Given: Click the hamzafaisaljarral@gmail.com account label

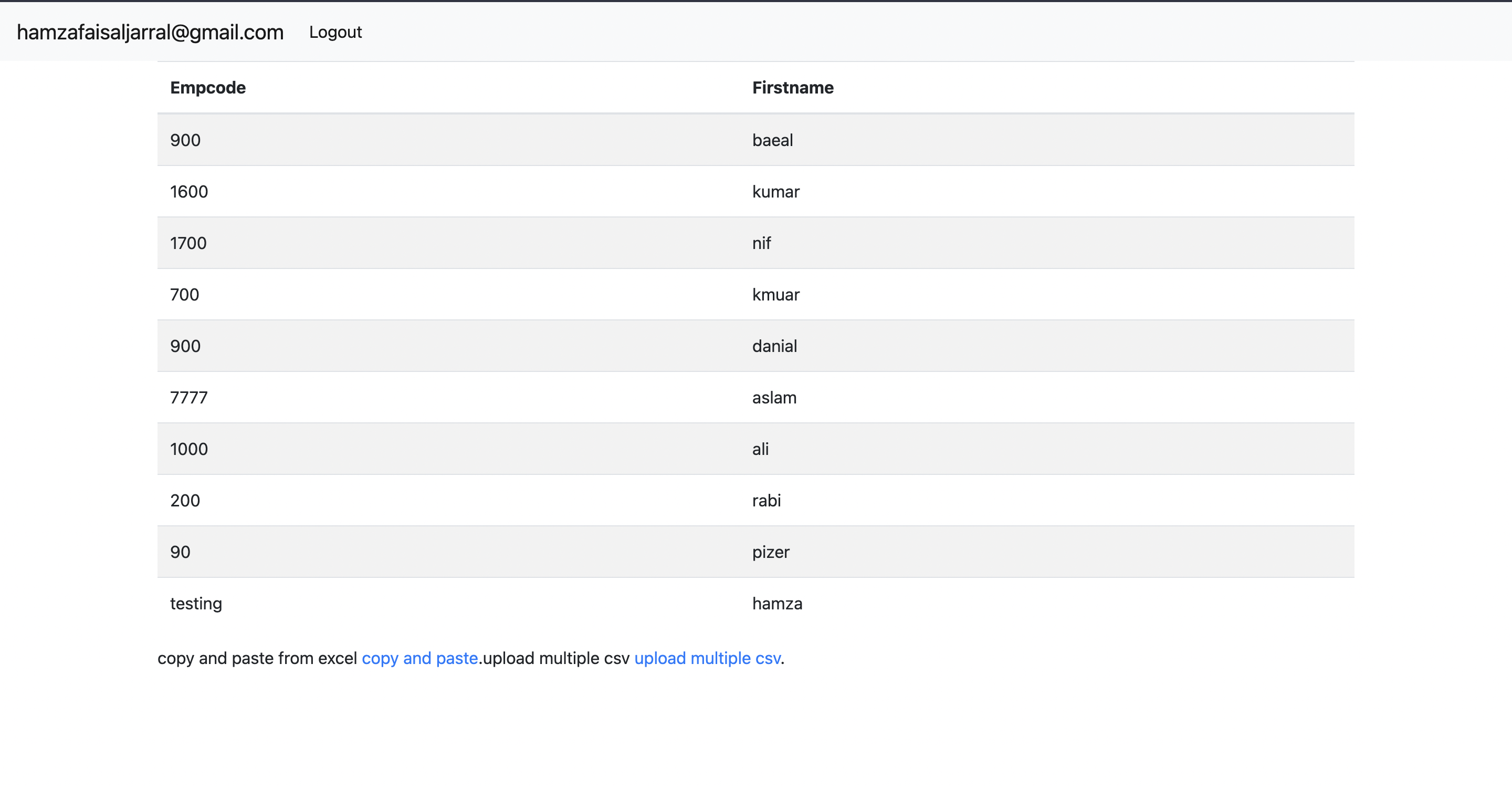Looking at the screenshot, I should pos(149,32).
